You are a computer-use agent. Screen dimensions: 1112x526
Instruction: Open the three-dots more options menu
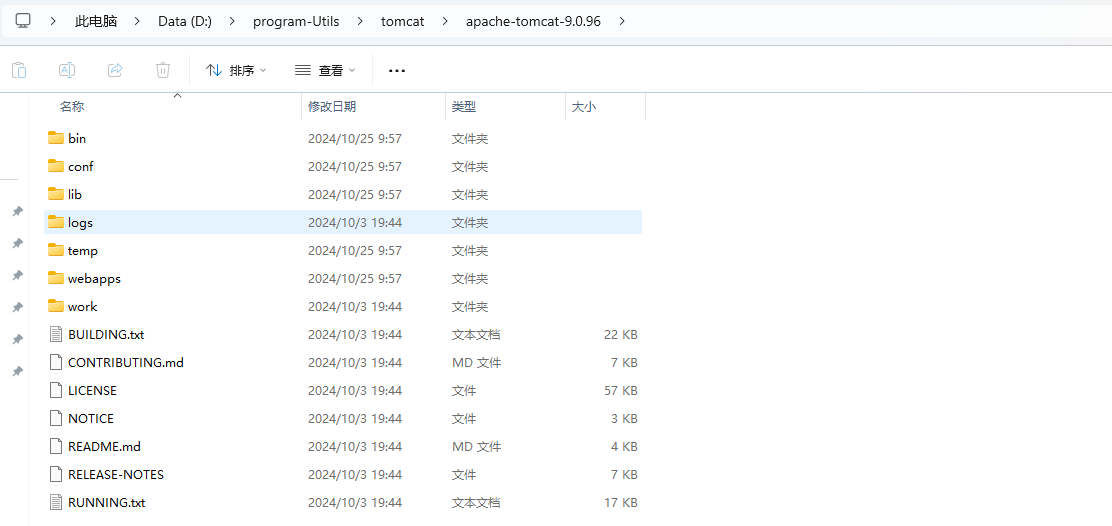[397, 71]
